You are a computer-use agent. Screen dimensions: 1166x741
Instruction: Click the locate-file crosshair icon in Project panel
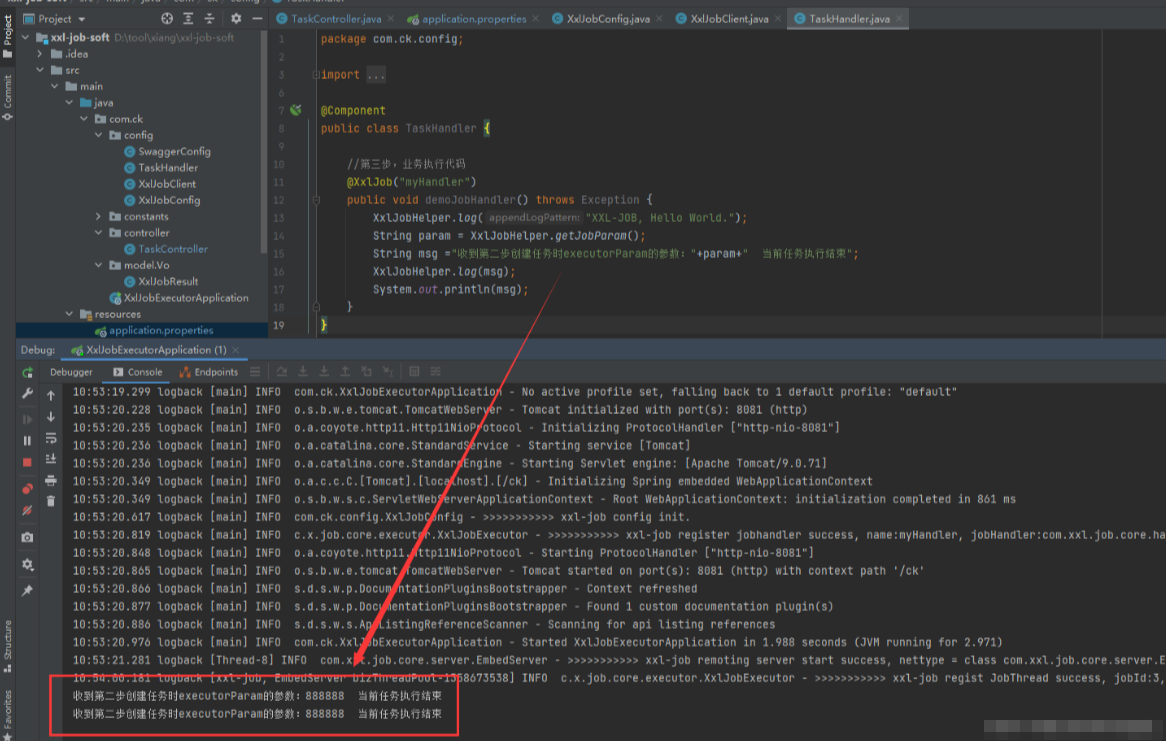(167, 18)
